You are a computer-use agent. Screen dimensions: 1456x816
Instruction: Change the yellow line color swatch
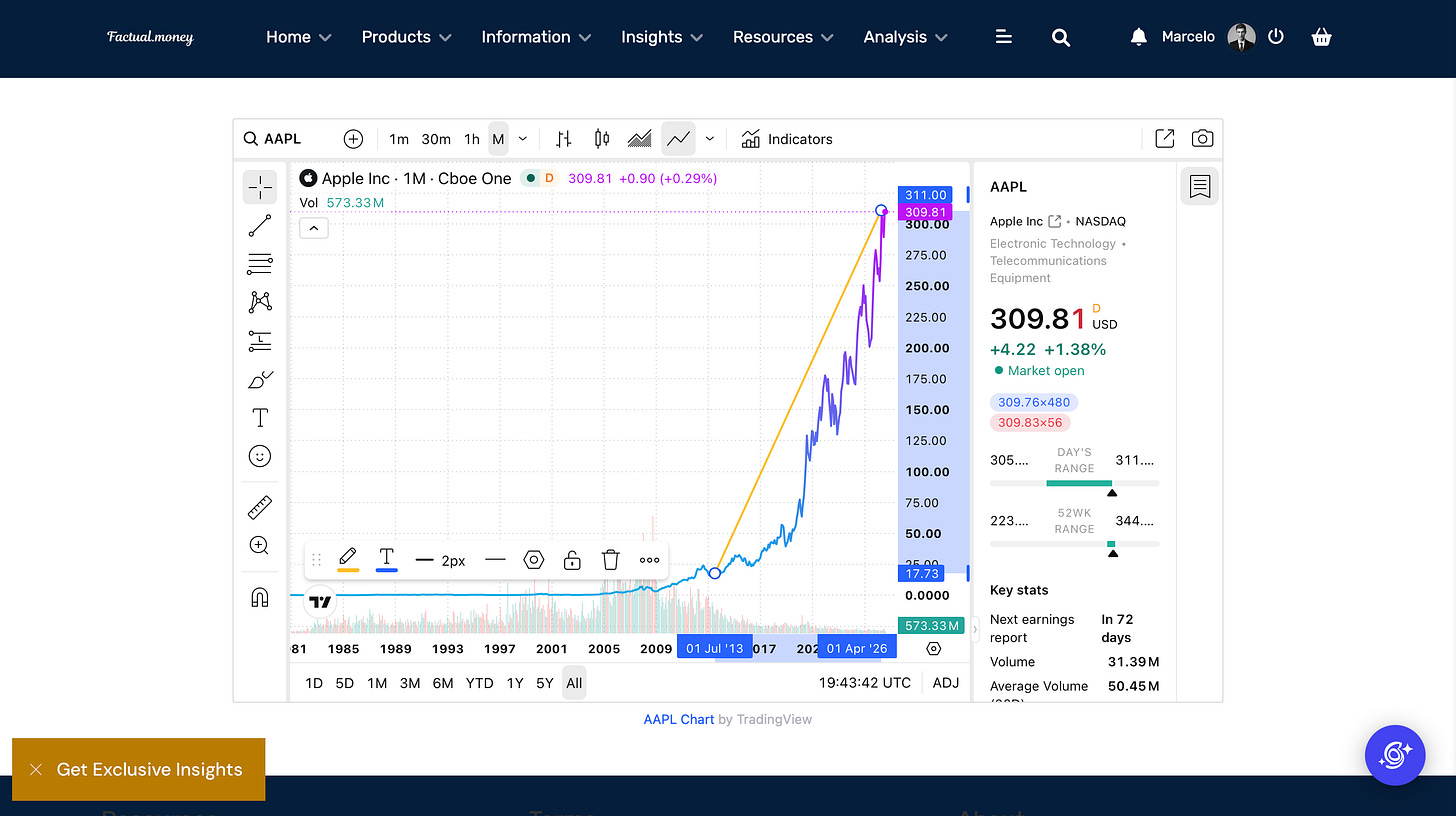click(348, 560)
